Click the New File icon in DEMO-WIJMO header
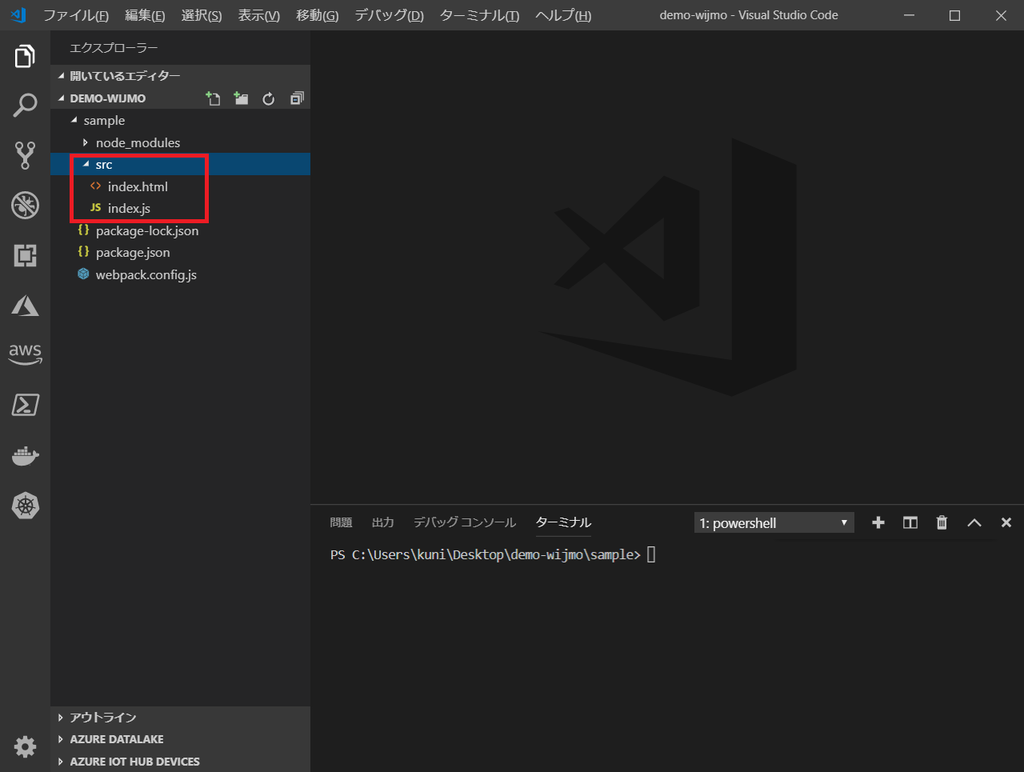 coord(213,99)
